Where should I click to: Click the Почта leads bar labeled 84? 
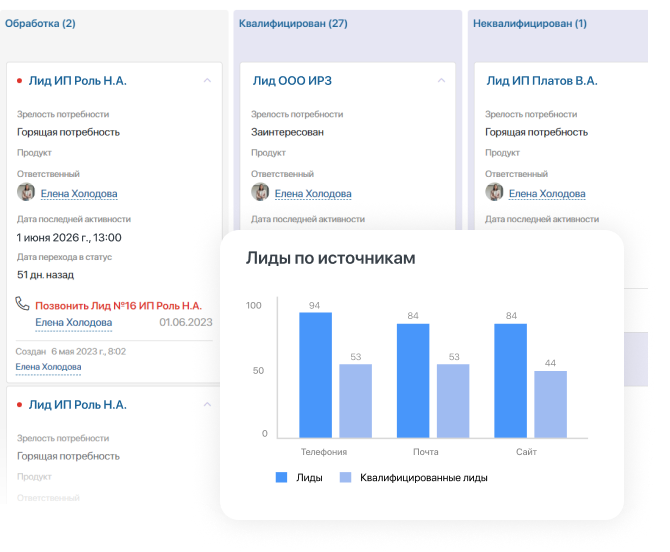pyautogui.click(x=413, y=381)
